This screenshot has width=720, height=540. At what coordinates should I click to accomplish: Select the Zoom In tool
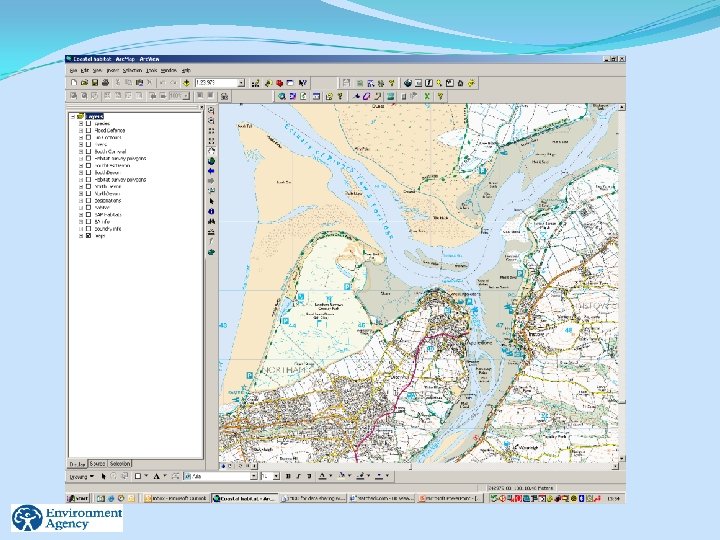point(211,110)
